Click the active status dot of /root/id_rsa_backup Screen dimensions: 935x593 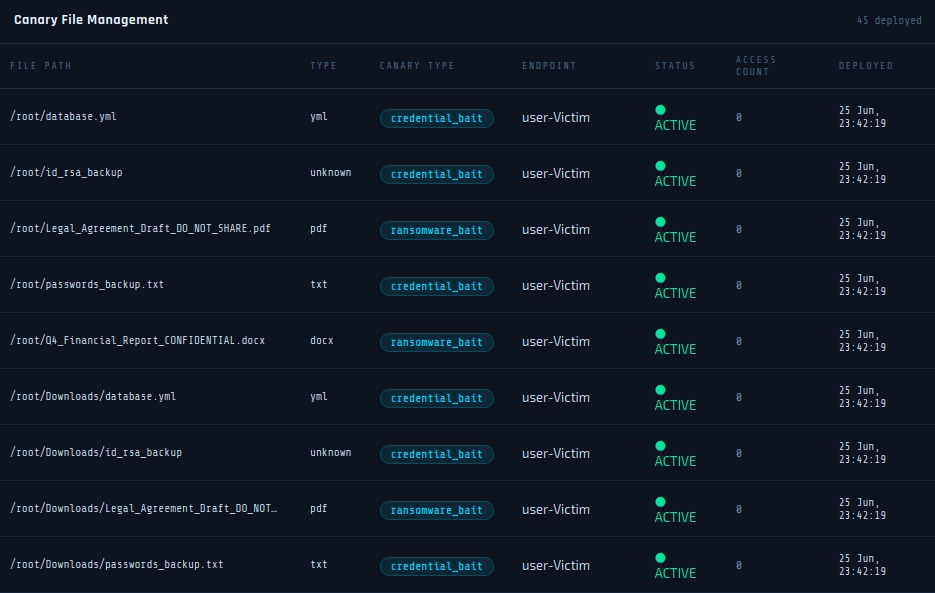pyautogui.click(x=660, y=166)
